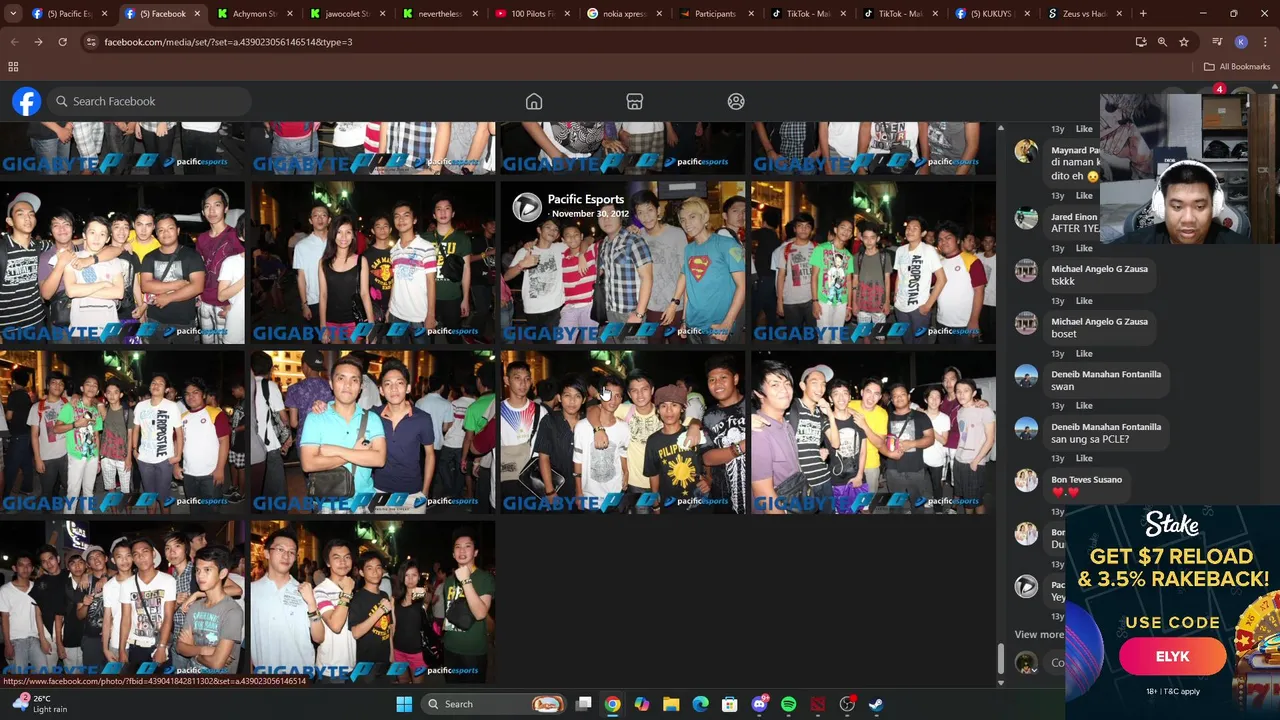The image size is (1280, 720).
Task: Open the media controls toolbar icon
Action: 1217,42
